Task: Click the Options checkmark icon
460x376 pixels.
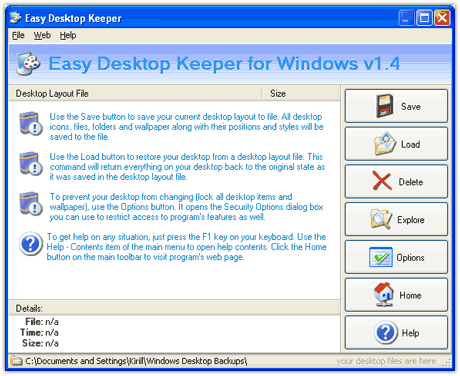Action: coord(381,257)
